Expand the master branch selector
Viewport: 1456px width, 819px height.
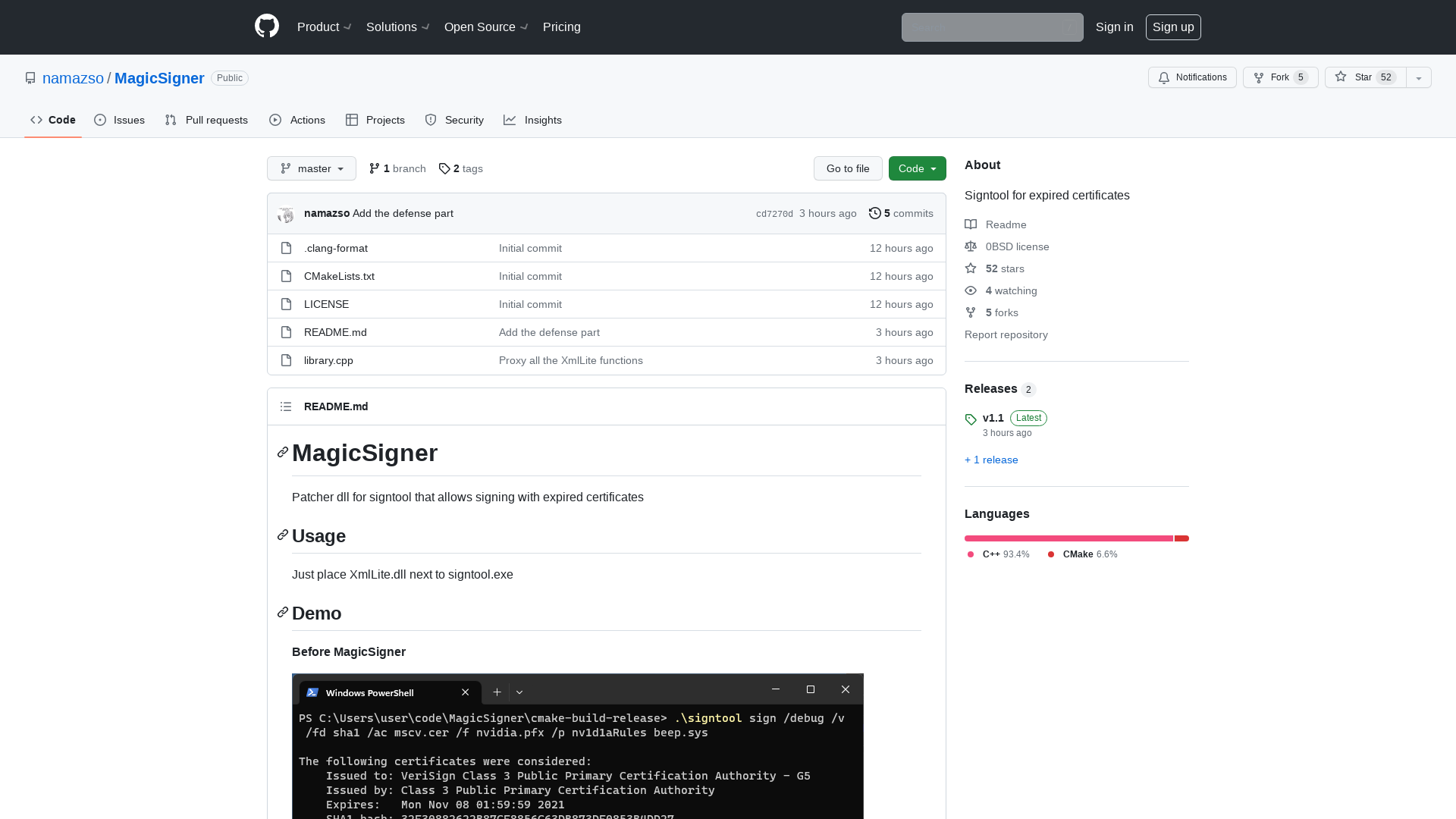[312, 168]
